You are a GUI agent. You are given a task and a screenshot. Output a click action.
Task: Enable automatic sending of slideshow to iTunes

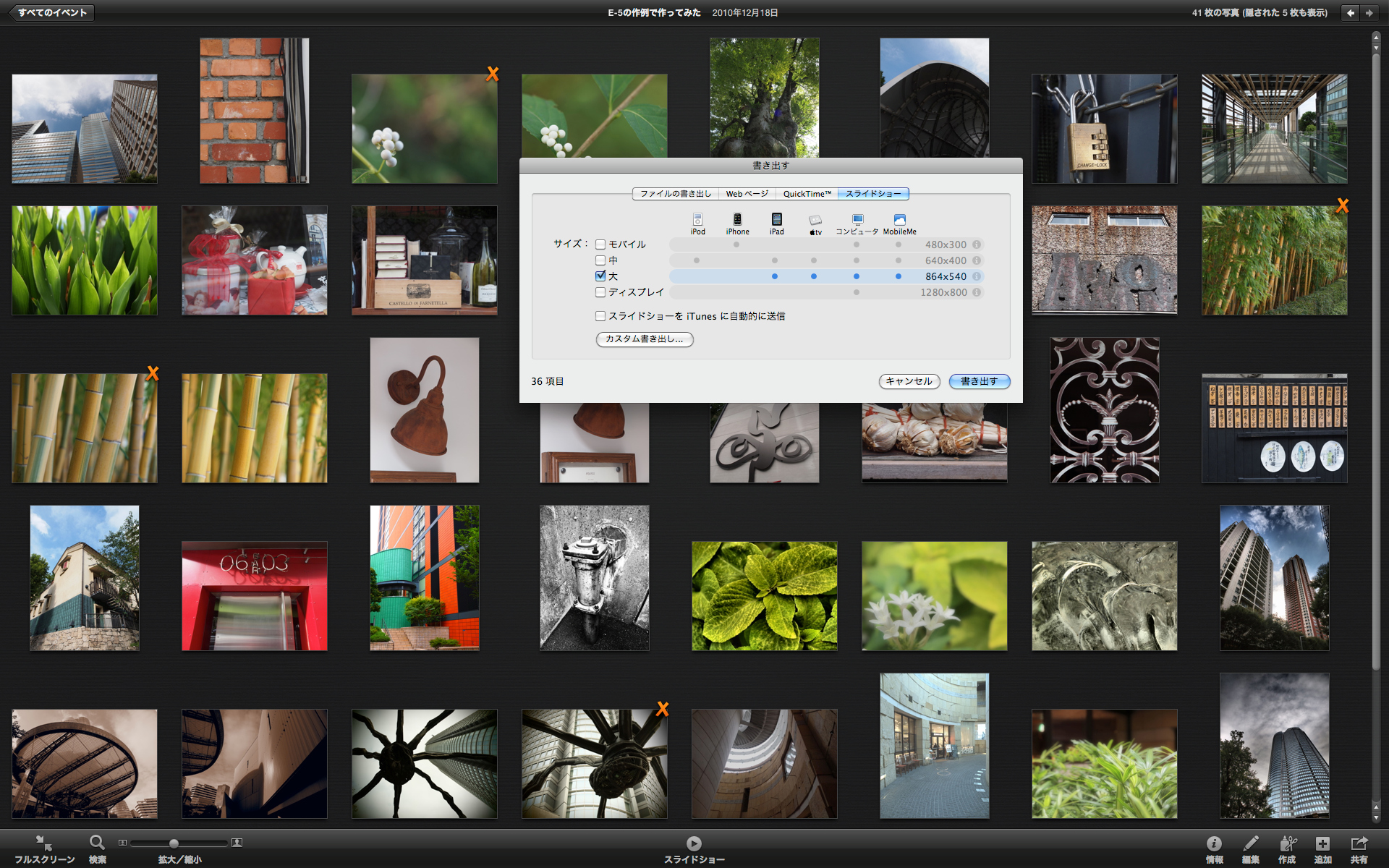600,316
